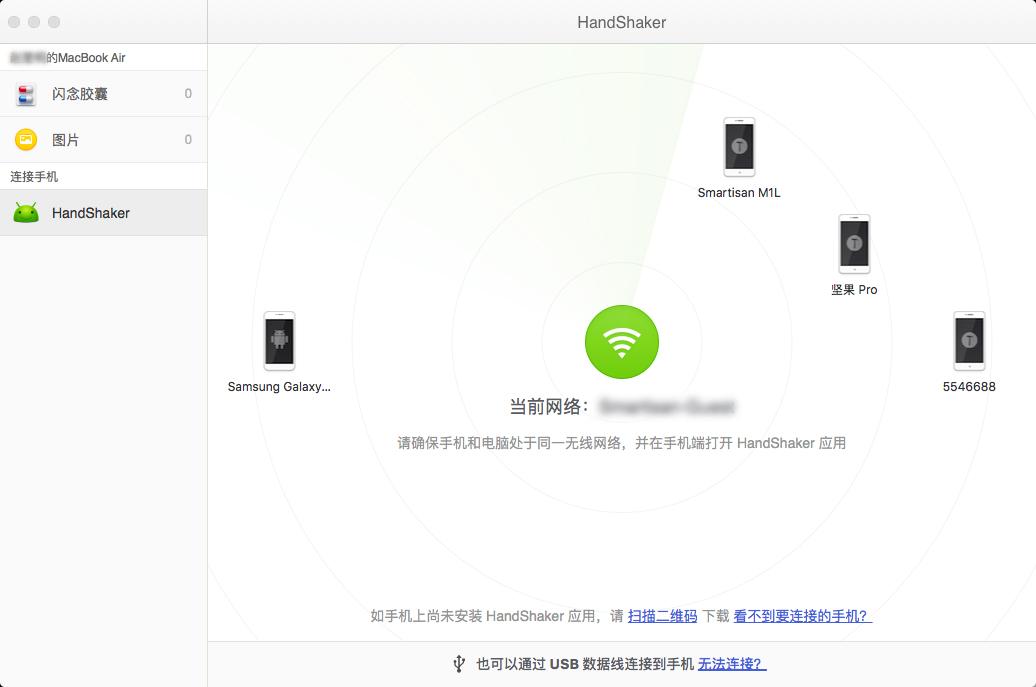1036x687 pixels.
Task: Choose the phone icon labeled 5546688
Action: (969, 341)
